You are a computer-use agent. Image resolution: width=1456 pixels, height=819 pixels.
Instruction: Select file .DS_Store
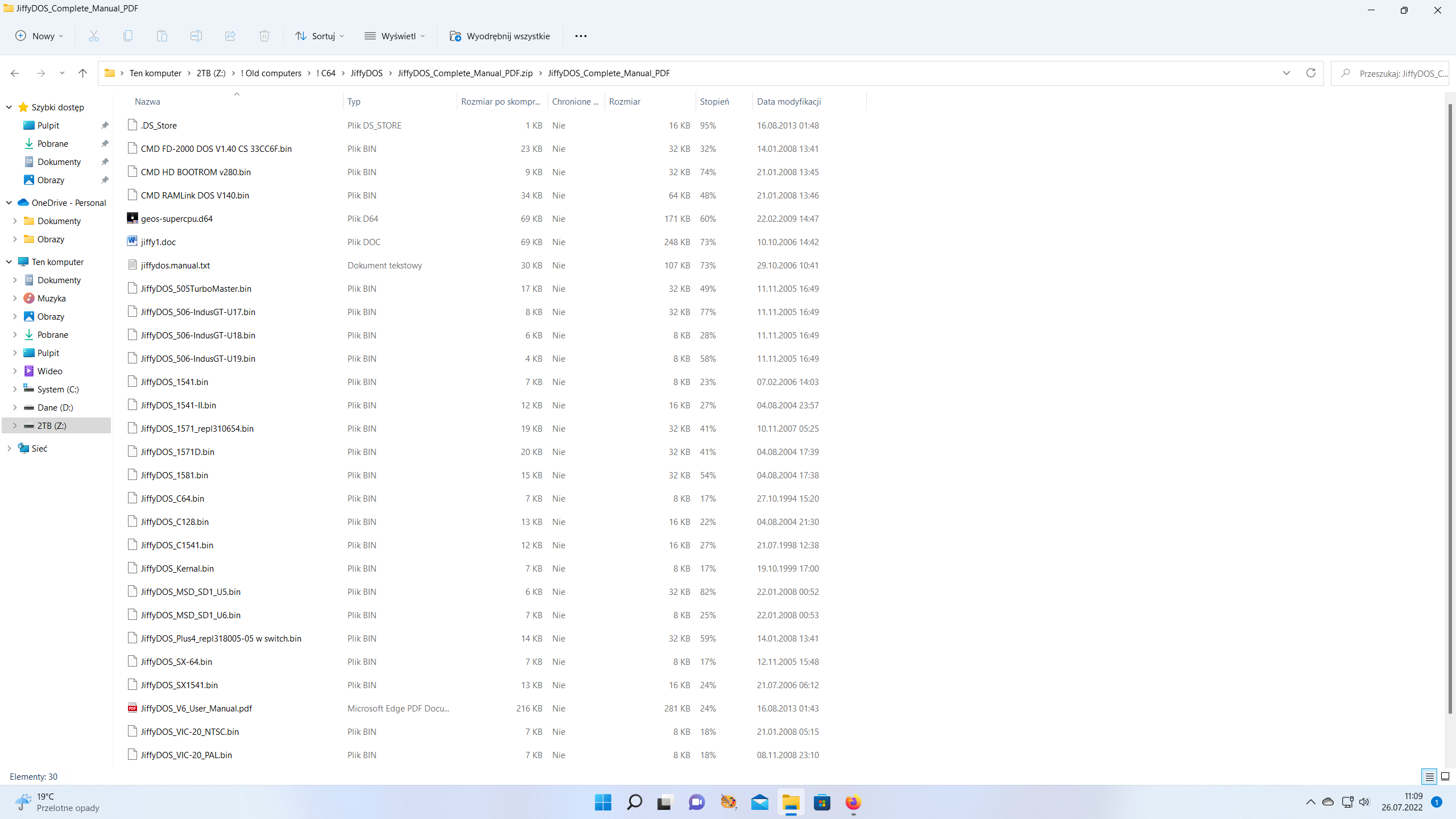(159, 125)
